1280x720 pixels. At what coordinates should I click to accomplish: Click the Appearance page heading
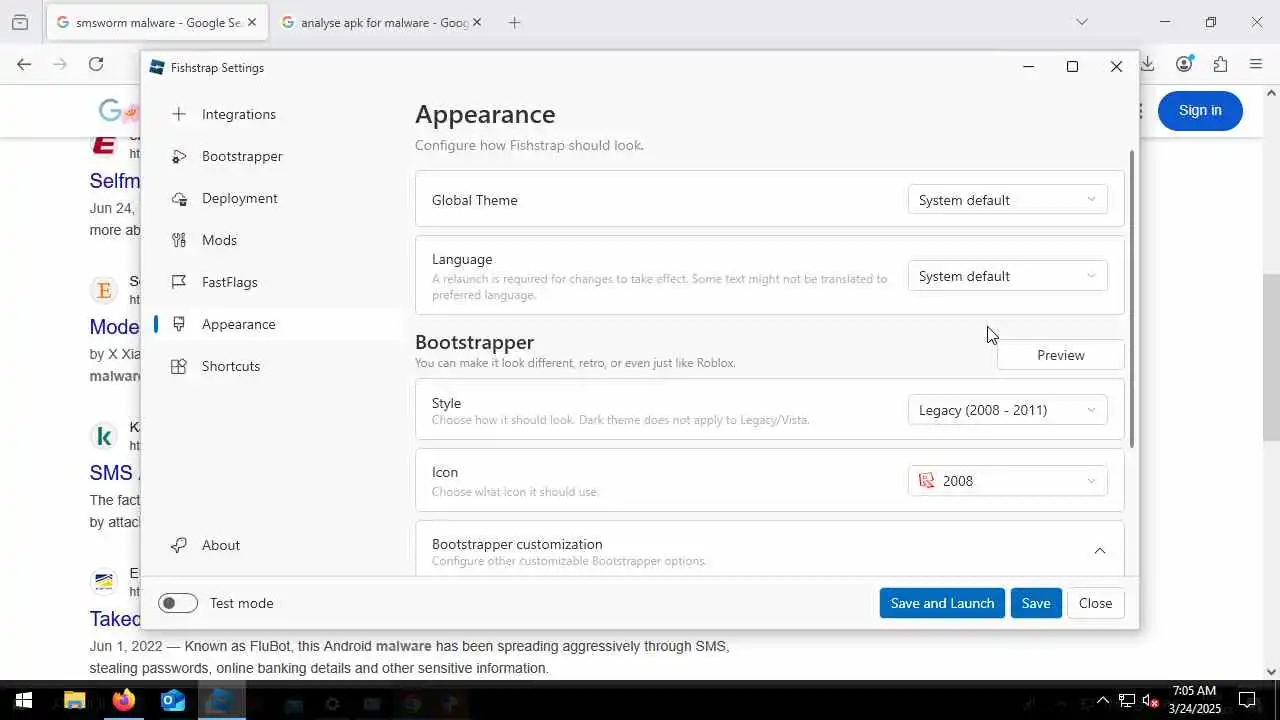coord(485,114)
